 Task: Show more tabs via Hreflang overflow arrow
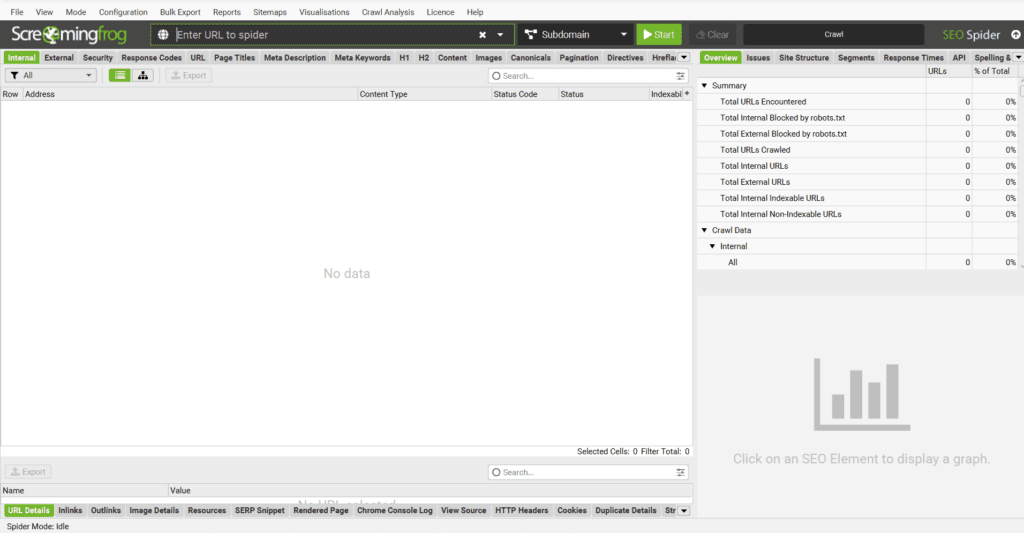684,58
